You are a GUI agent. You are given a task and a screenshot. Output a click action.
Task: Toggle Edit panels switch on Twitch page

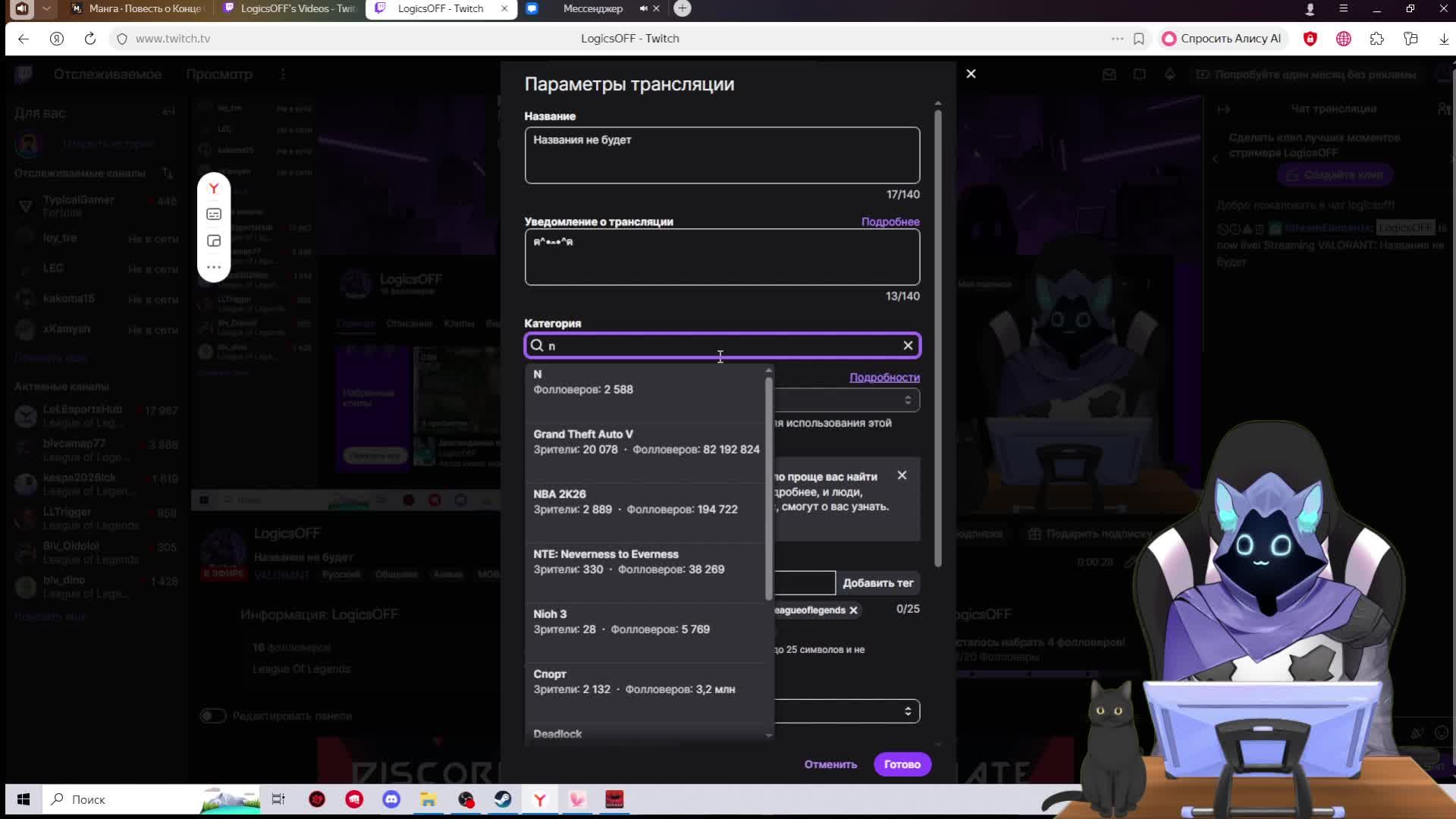[213, 716]
